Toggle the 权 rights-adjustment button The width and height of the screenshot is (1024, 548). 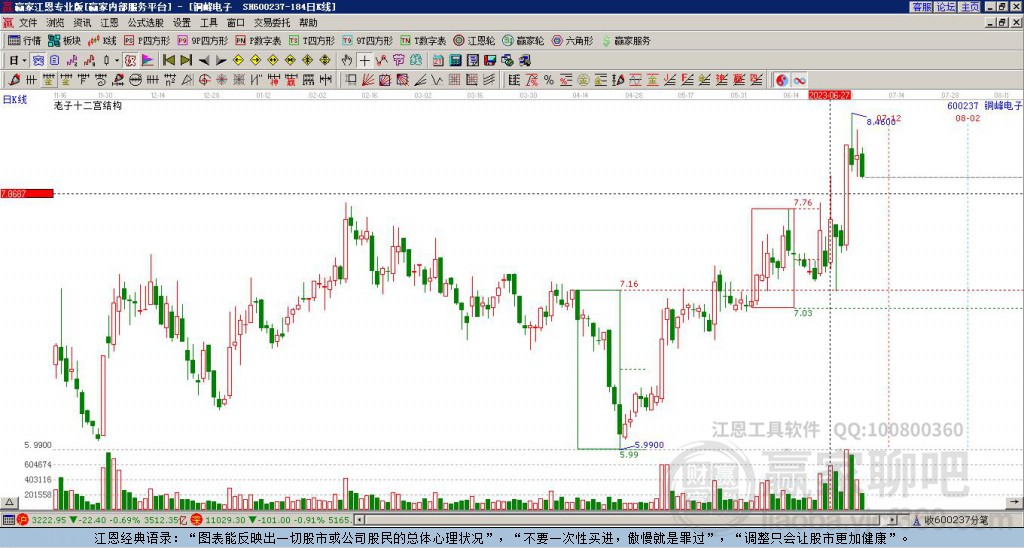(131, 61)
